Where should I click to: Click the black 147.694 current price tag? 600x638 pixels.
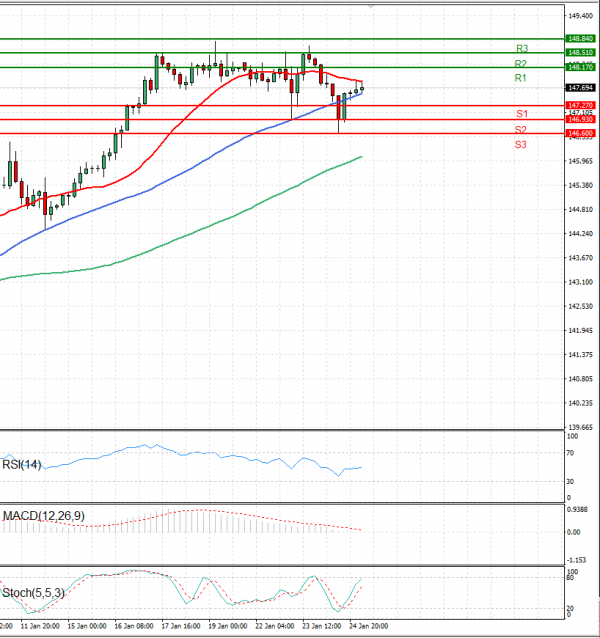pos(580,88)
